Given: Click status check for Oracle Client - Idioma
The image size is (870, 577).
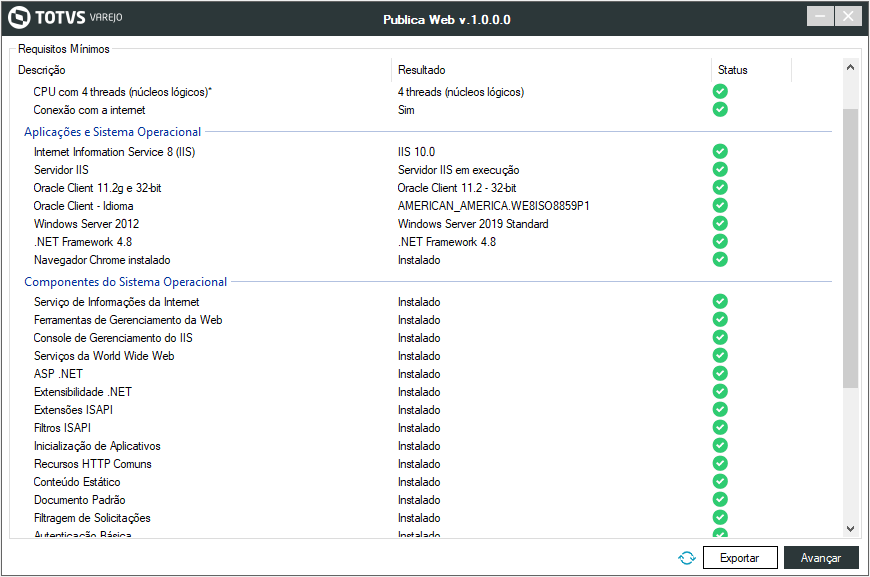Looking at the screenshot, I should (720, 205).
